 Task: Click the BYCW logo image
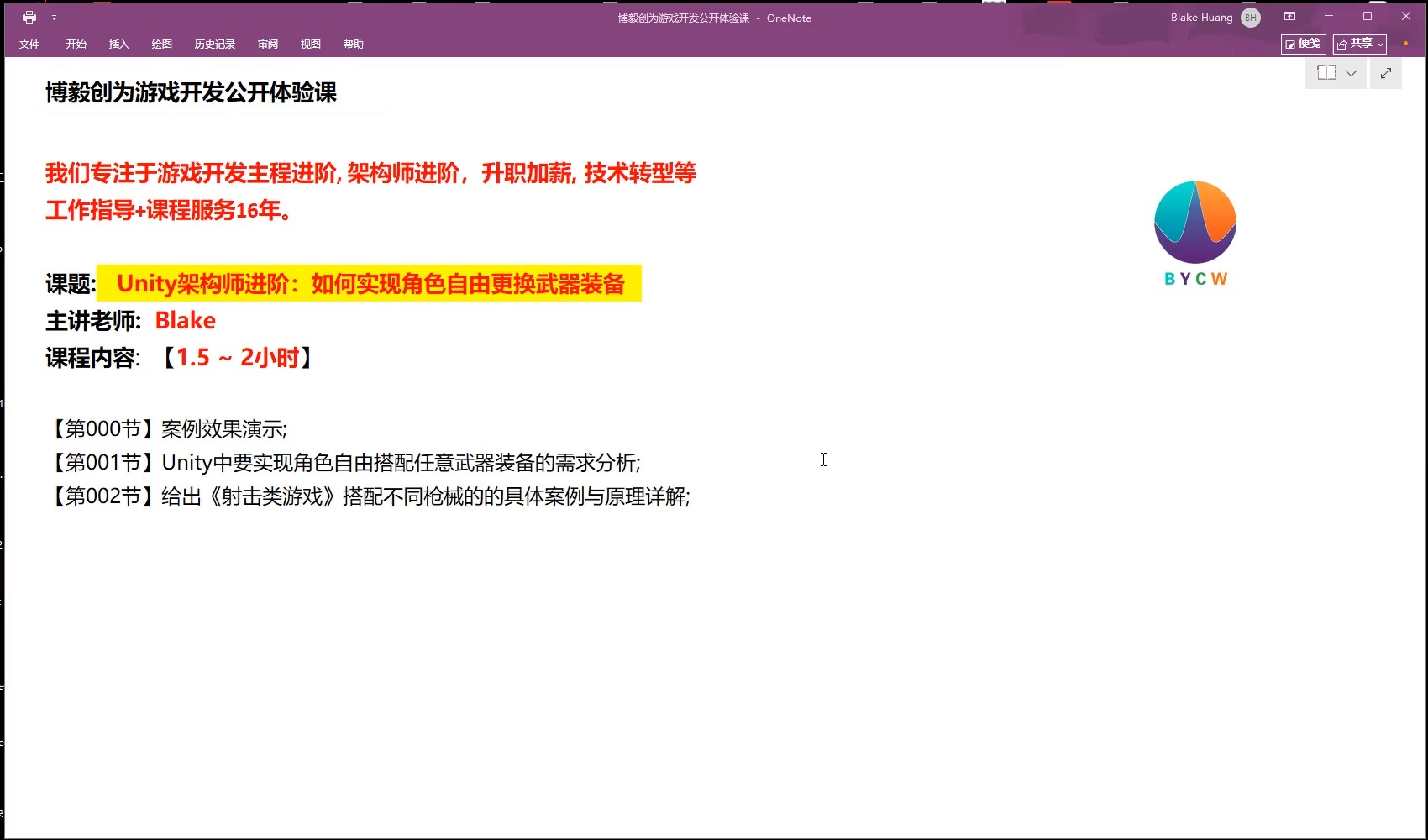tap(1194, 223)
